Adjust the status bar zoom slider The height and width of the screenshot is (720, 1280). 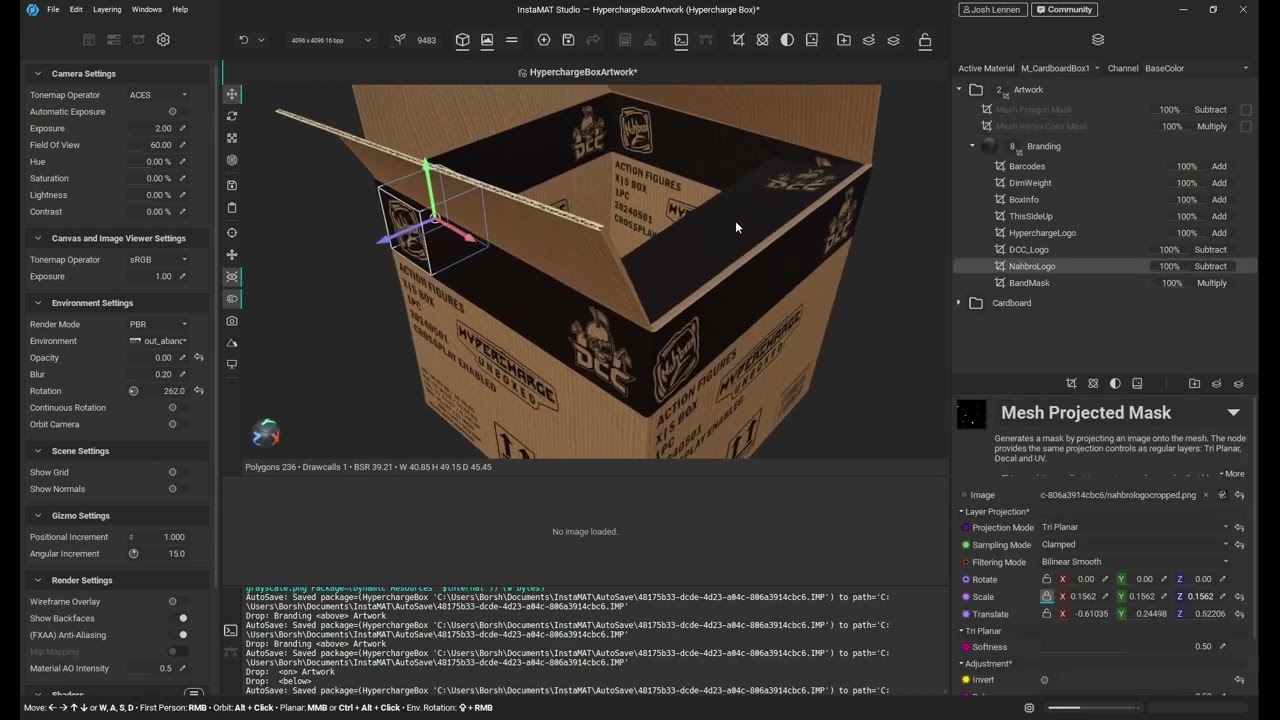[x=1092, y=708]
